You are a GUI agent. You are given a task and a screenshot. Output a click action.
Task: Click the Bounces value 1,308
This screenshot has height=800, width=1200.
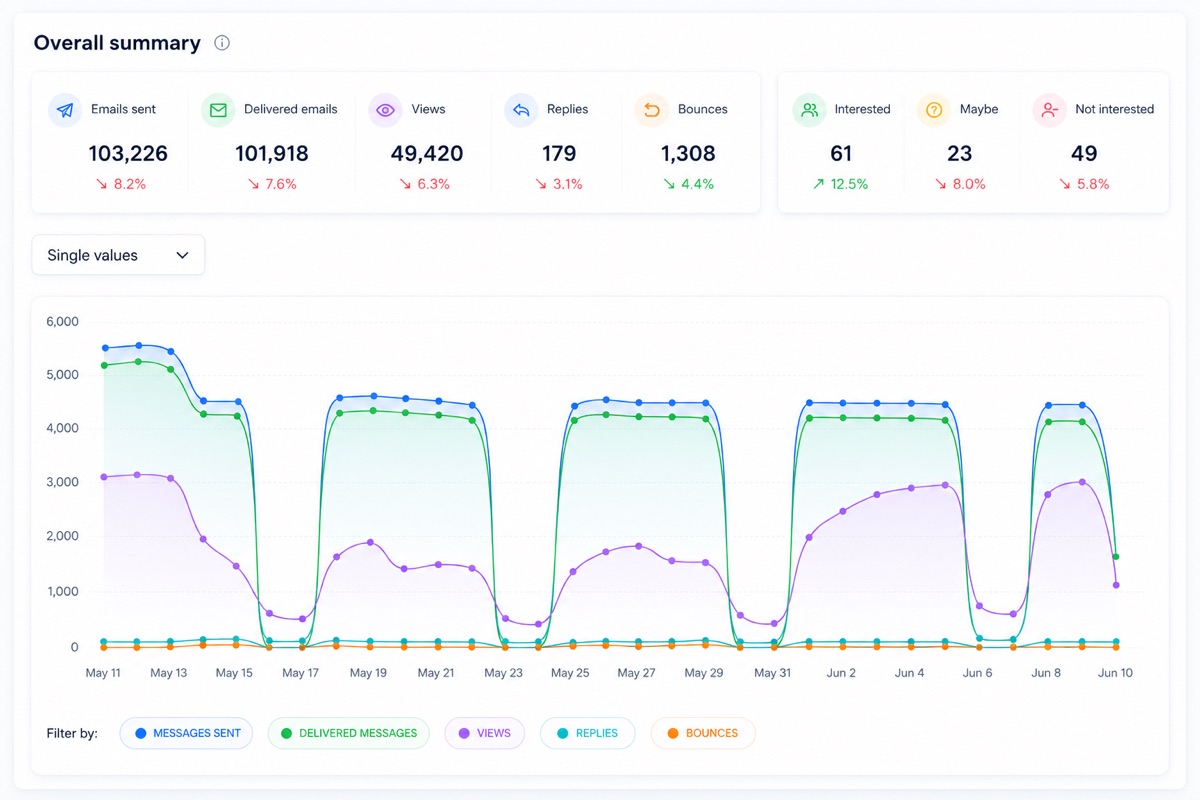(688, 154)
